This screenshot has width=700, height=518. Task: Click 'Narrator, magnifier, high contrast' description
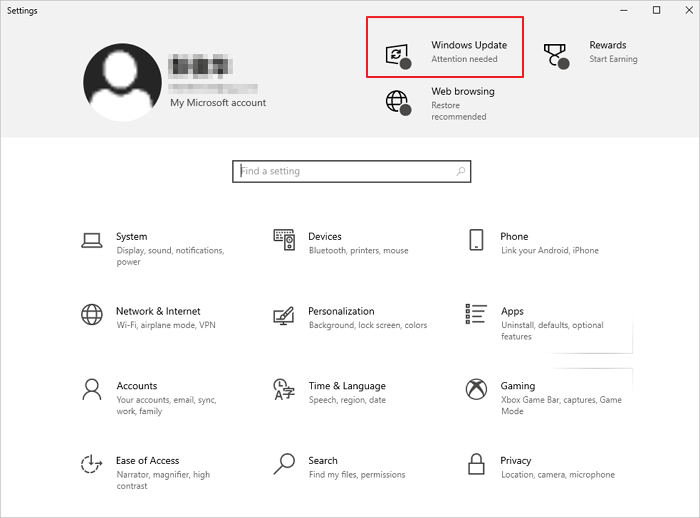pos(163,480)
